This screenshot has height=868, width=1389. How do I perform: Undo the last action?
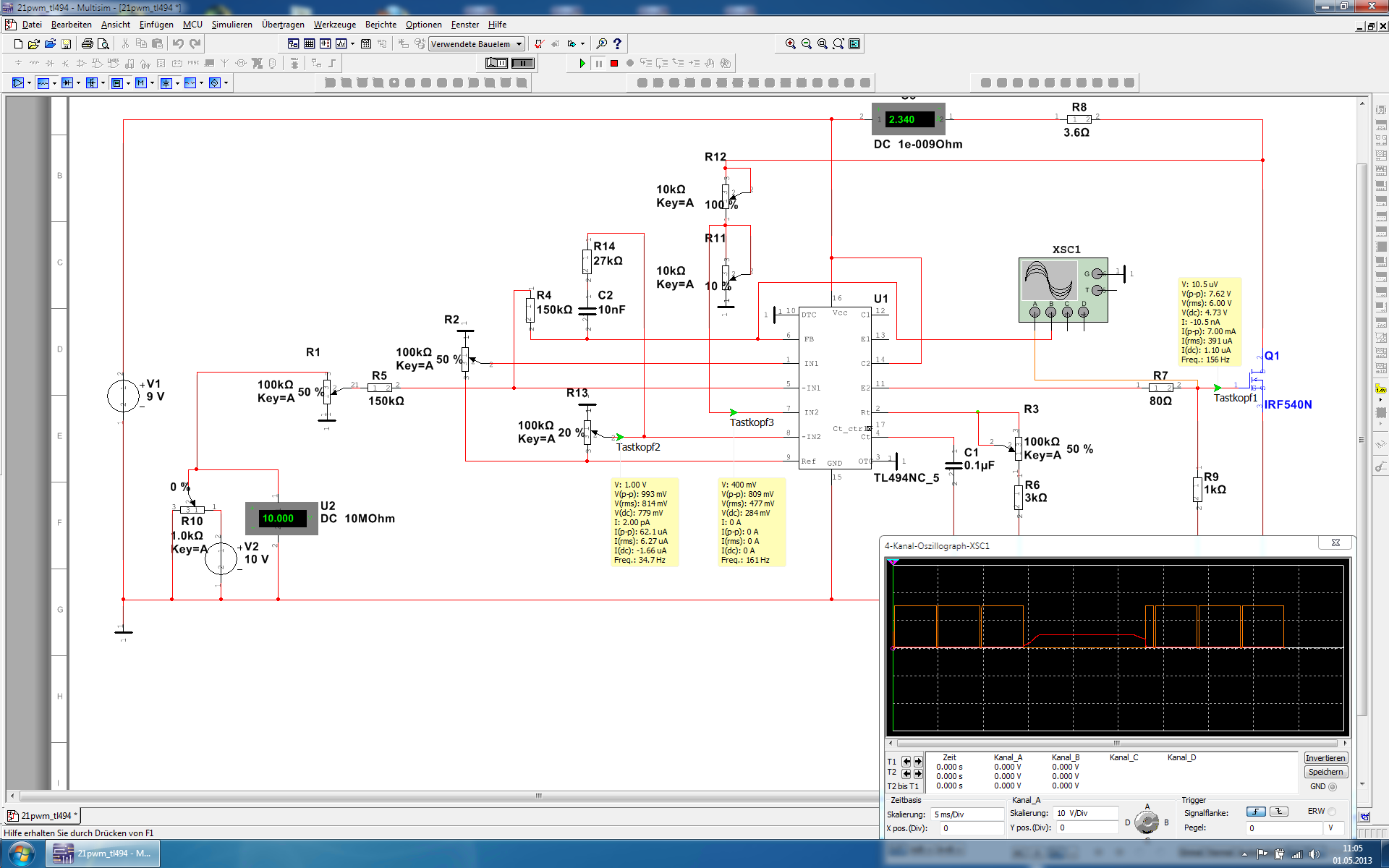click(178, 44)
